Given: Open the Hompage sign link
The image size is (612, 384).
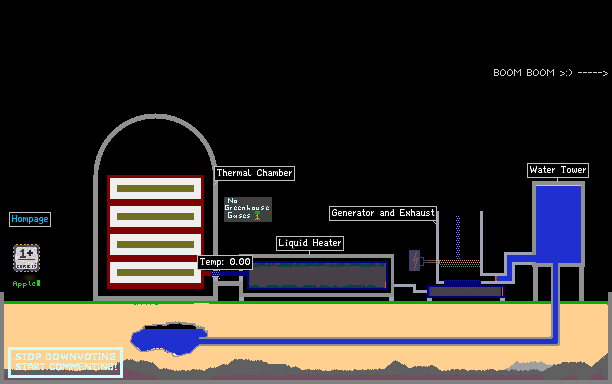Looking at the screenshot, I should click(x=30, y=219).
